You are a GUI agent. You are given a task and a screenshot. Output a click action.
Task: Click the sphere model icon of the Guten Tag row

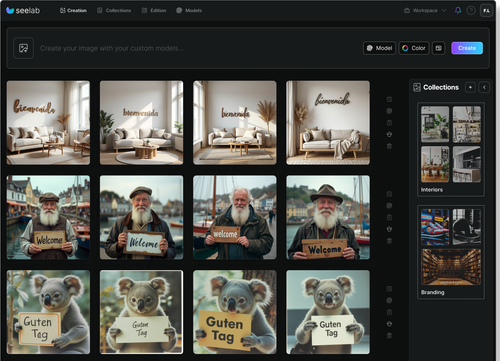click(389, 300)
